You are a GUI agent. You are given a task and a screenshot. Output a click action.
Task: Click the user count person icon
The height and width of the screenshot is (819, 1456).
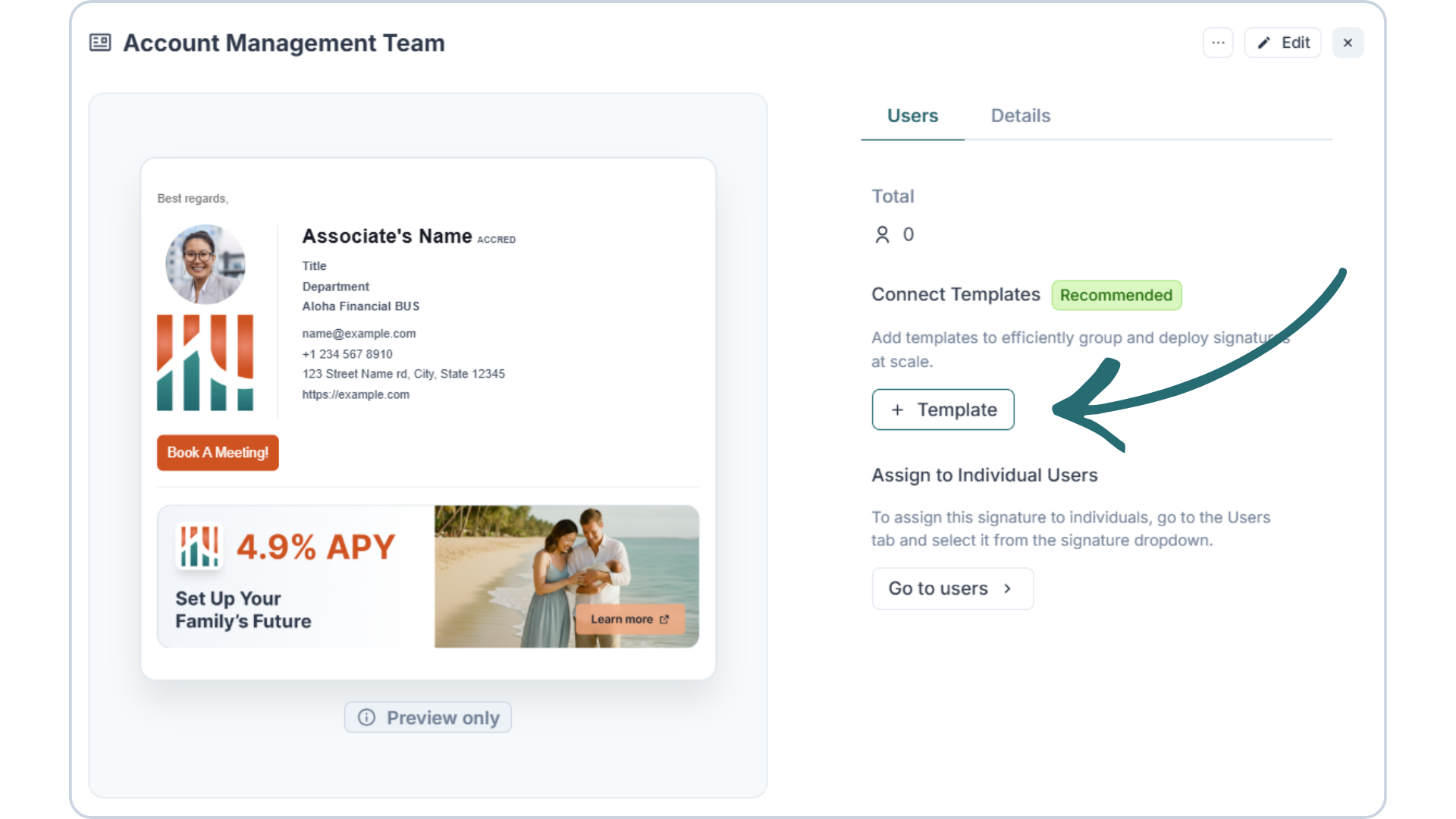[882, 235]
